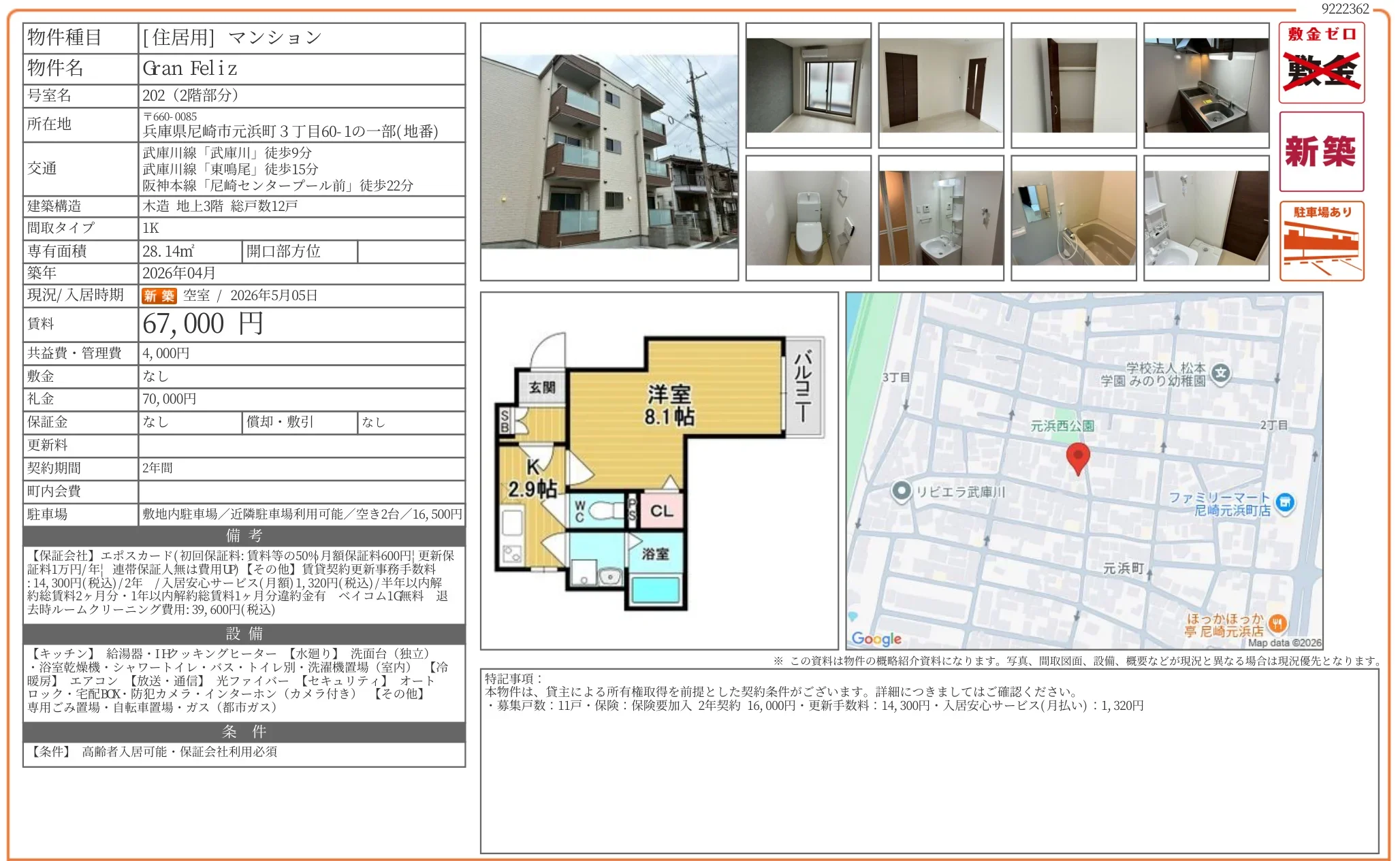Open the building exterior photo
The height and width of the screenshot is (861, 1400).
pyautogui.click(x=609, y=152)
